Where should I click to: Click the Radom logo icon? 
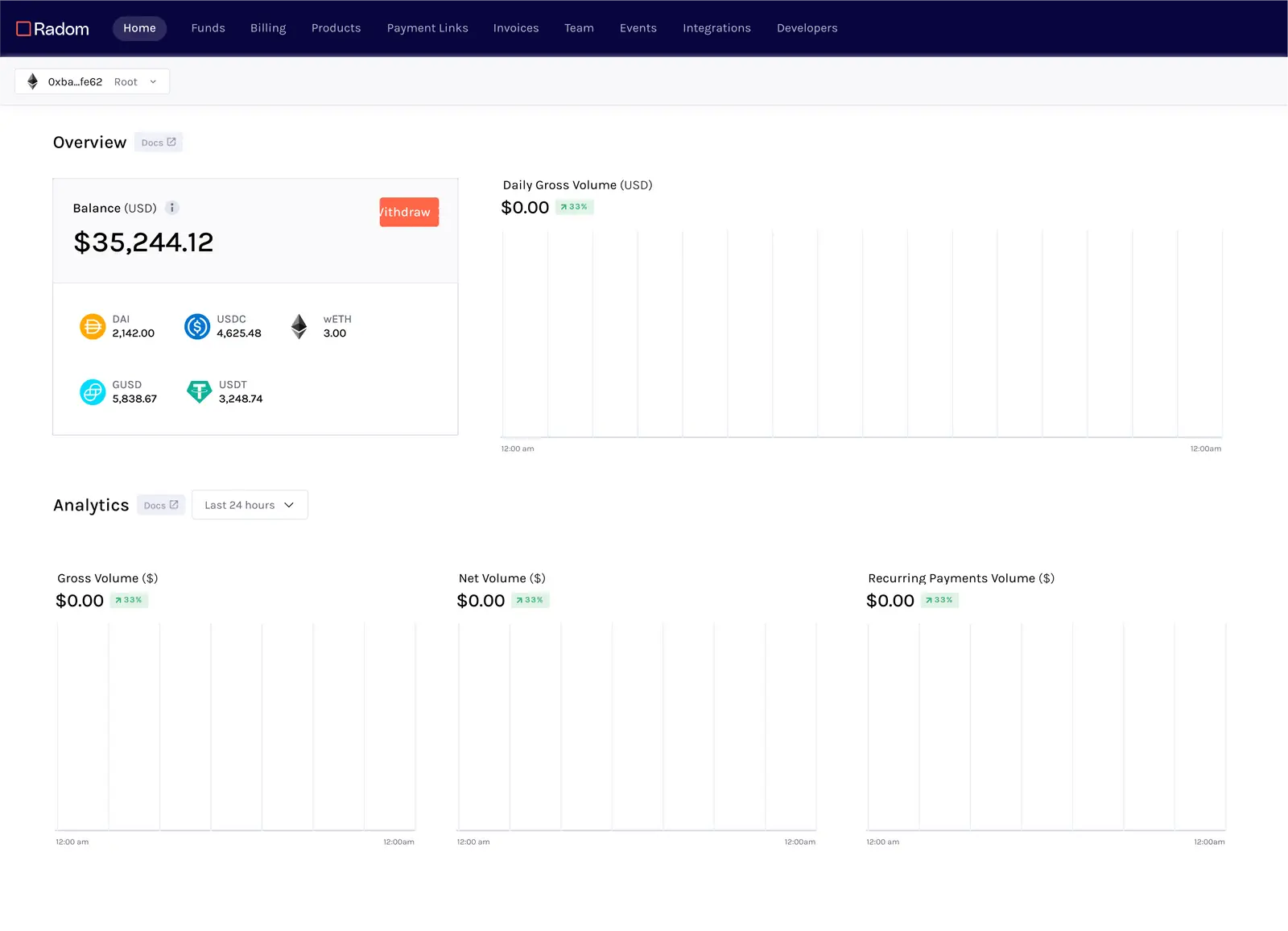24,29
